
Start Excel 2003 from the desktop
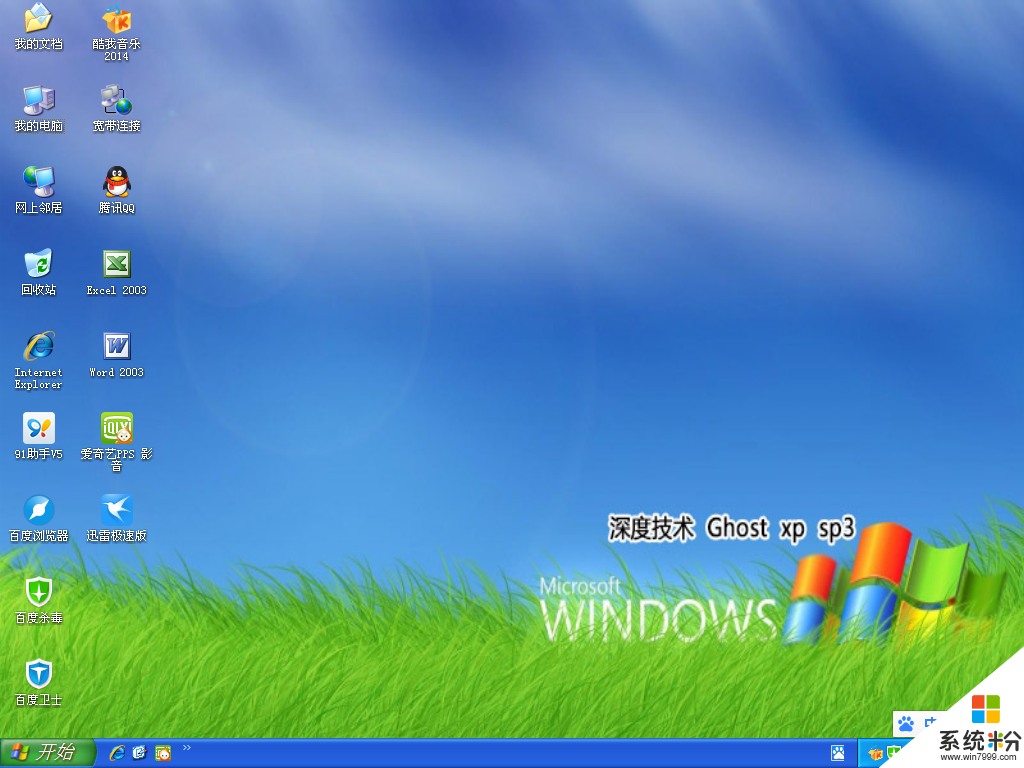(116, 265)
